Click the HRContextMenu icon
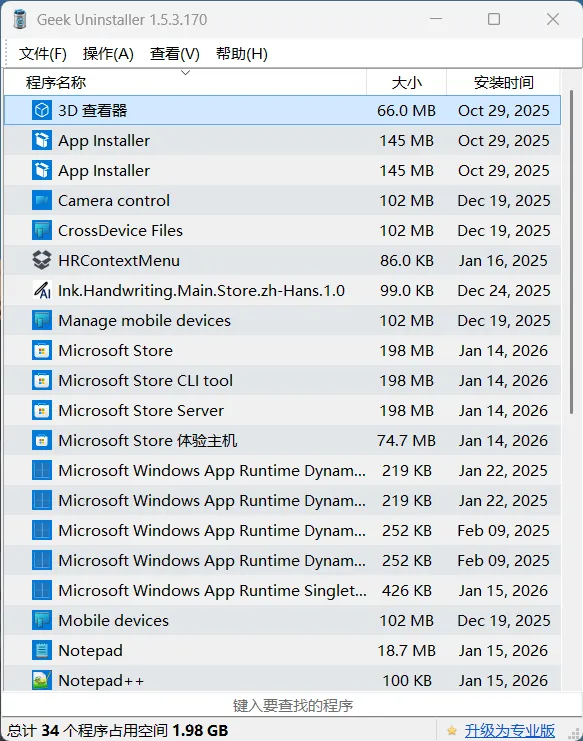The width and height of the screenshot is (583, 741). pyautogui.click(x=42, y=260)
